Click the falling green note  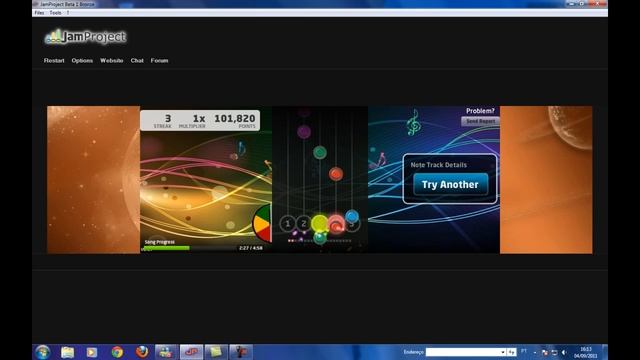pos(320,152)
